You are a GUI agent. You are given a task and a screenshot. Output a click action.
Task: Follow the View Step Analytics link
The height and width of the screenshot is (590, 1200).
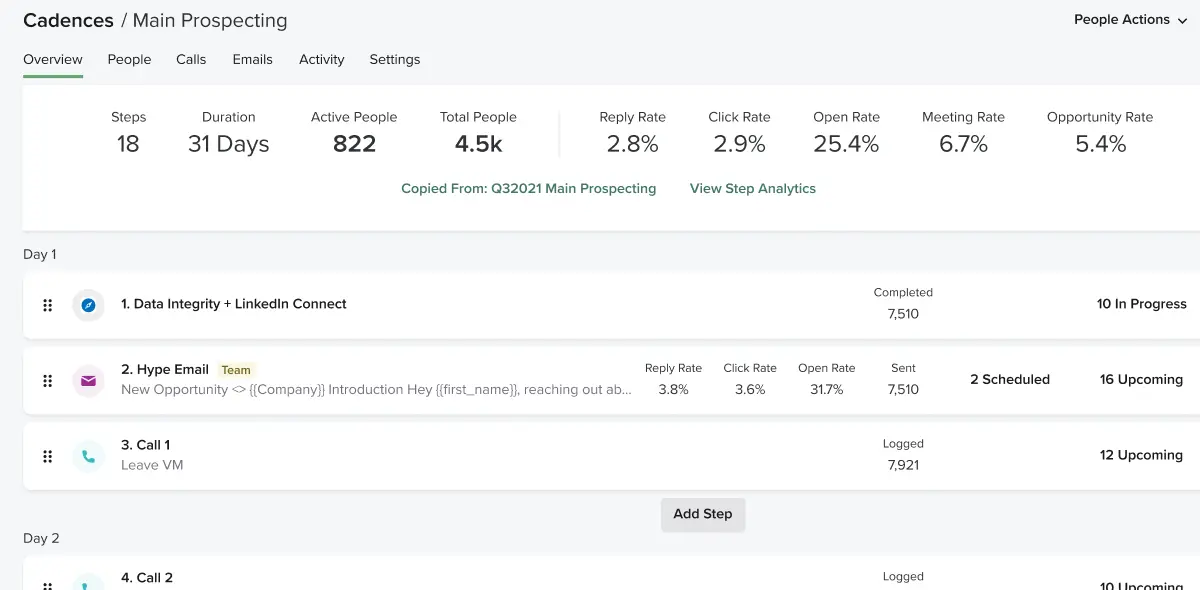752,189
